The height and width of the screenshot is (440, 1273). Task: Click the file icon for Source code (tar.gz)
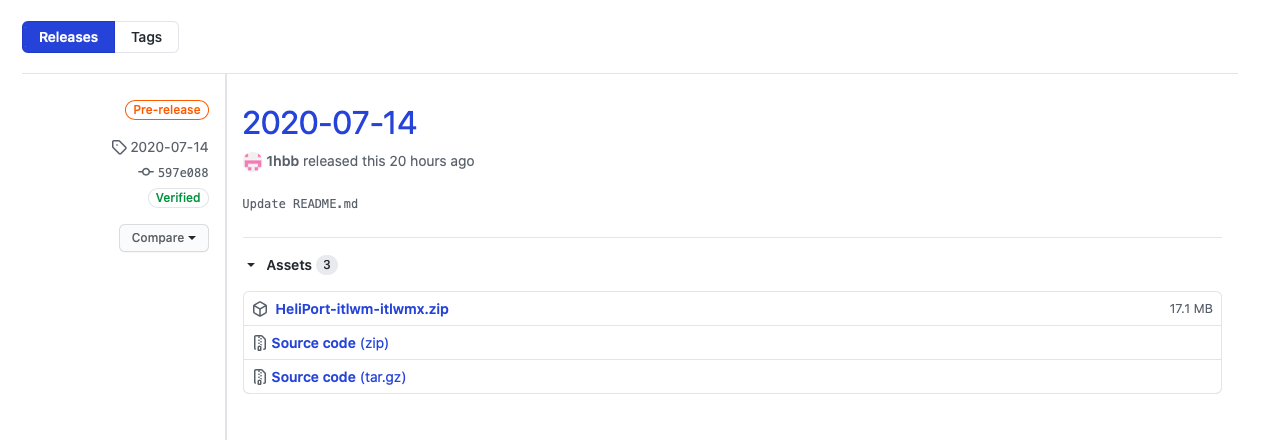pyautogui.click(x=260, y=377)
